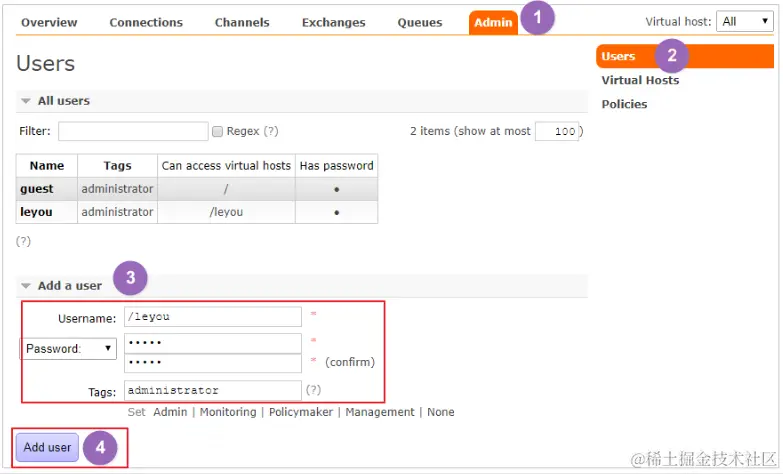This screenshot has width=783, height=474.
Task: Open the Virtual host dropdown
Action: coord(745,21)
